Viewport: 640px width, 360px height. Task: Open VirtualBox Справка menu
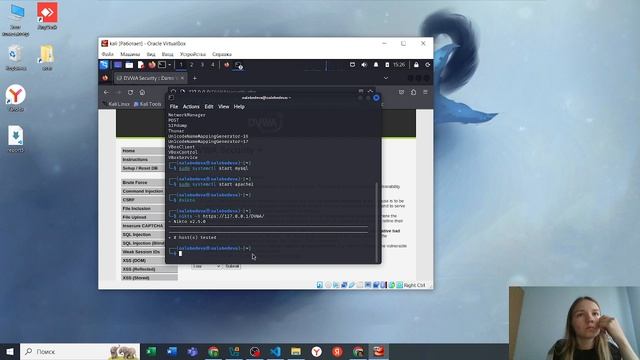(x=222, y=54)
